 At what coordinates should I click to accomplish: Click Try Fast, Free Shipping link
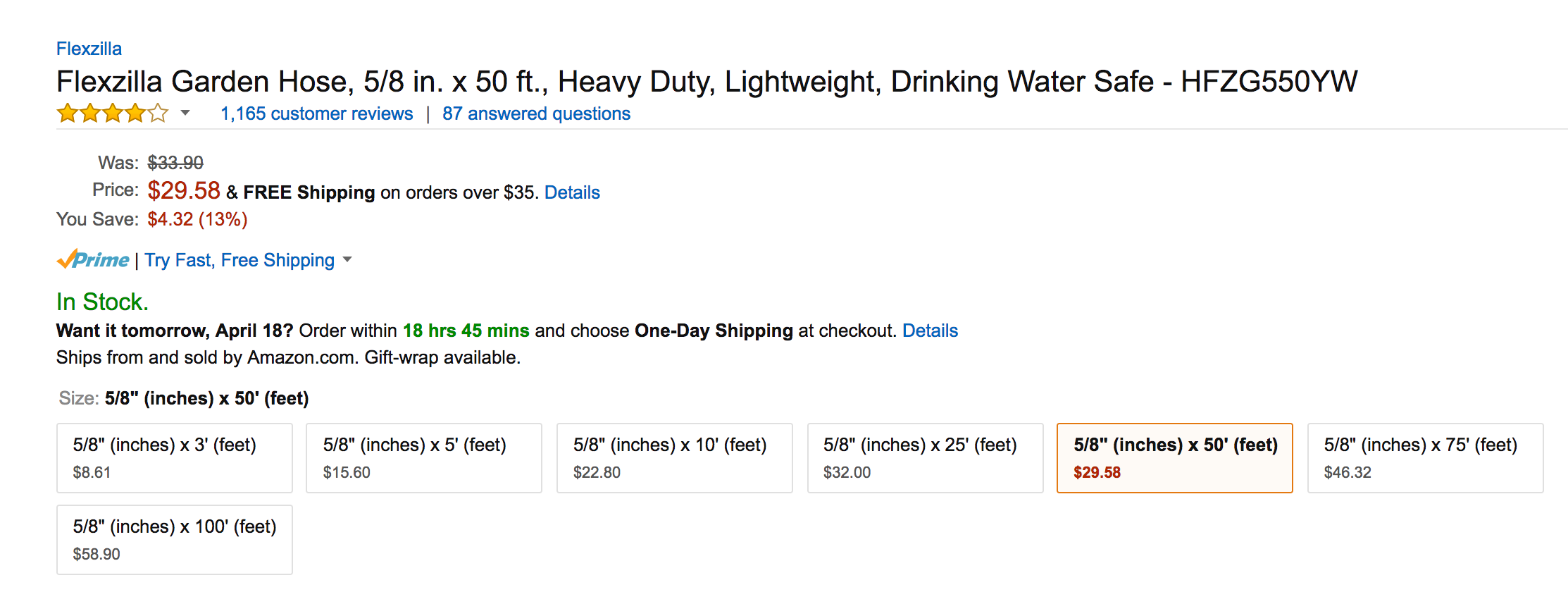click(239, 260)
